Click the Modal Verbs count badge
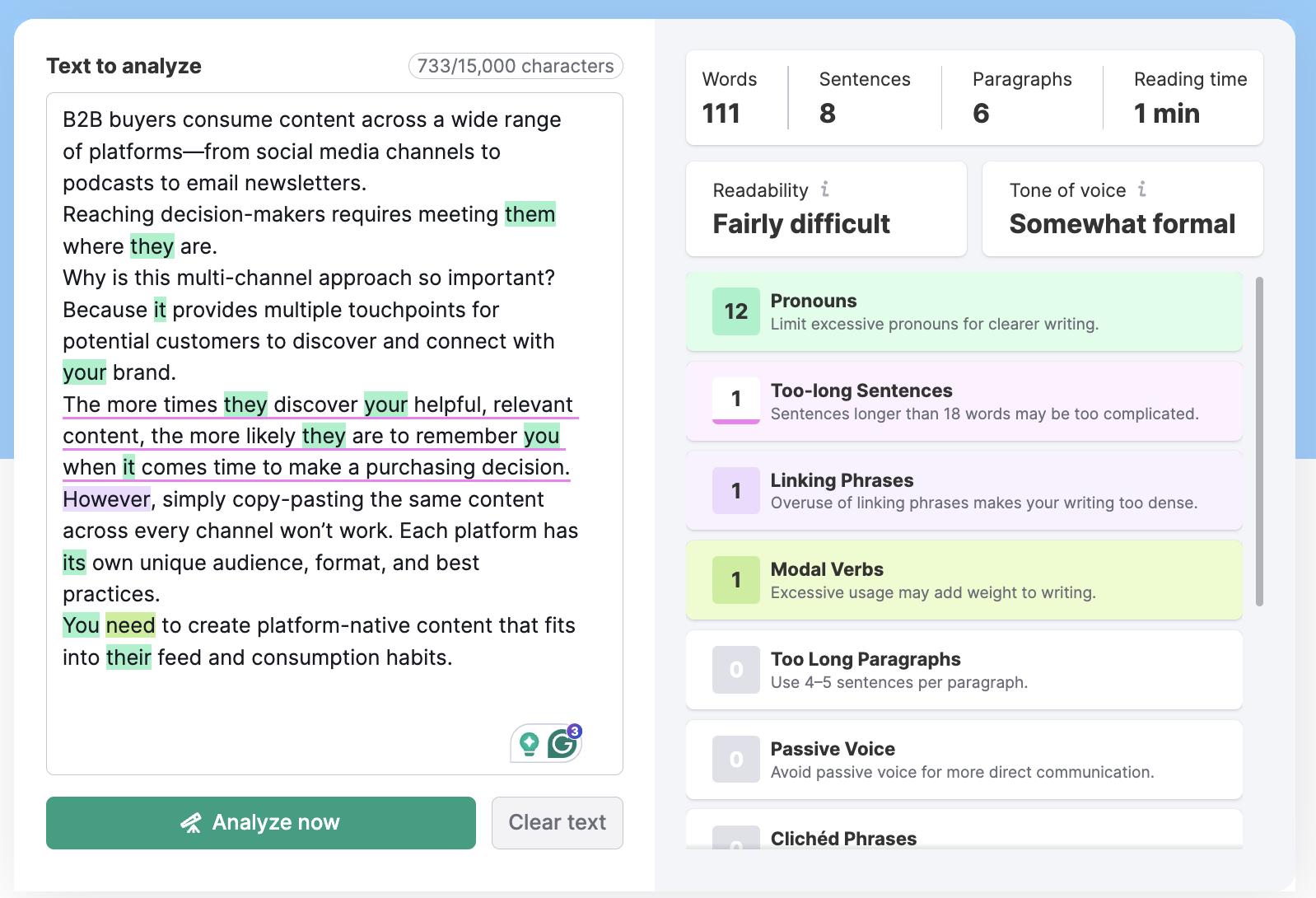The height and width of the screenshot is (898, 1316). click(735, 580)
